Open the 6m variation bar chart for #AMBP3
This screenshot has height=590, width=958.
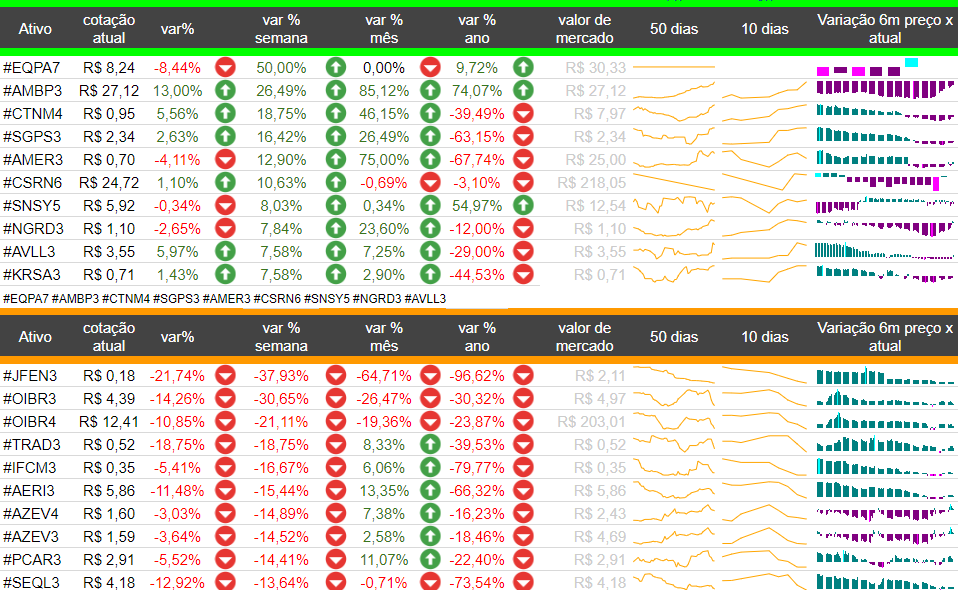click(885, 89)
